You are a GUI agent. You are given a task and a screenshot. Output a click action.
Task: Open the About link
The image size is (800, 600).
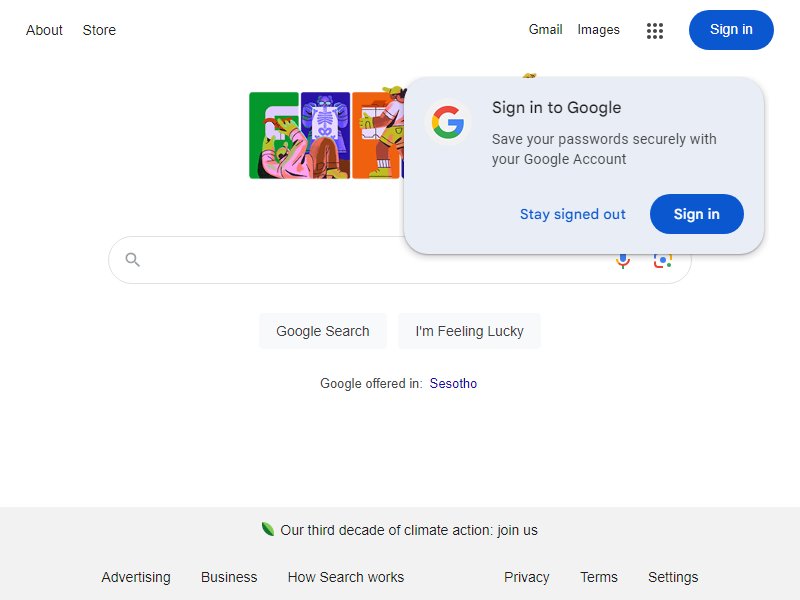tap(44, 30)
